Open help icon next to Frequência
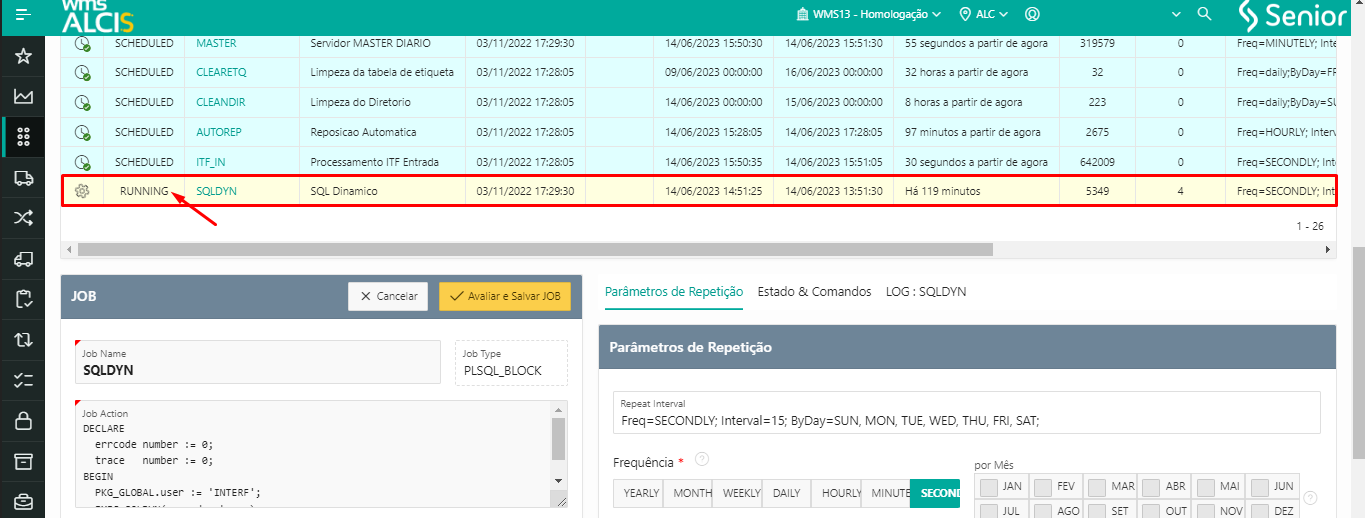 pos(702,459)
